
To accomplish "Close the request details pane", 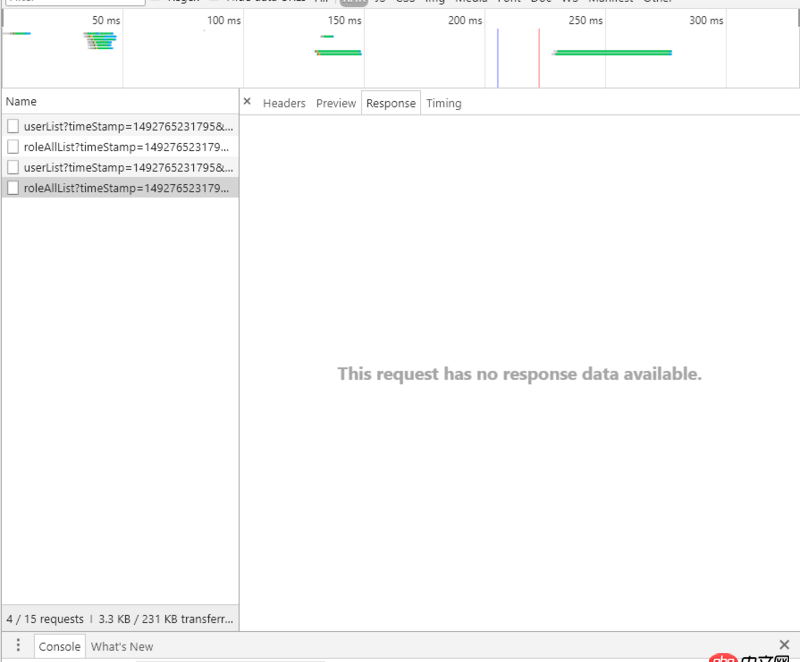I will coord(246,101).
